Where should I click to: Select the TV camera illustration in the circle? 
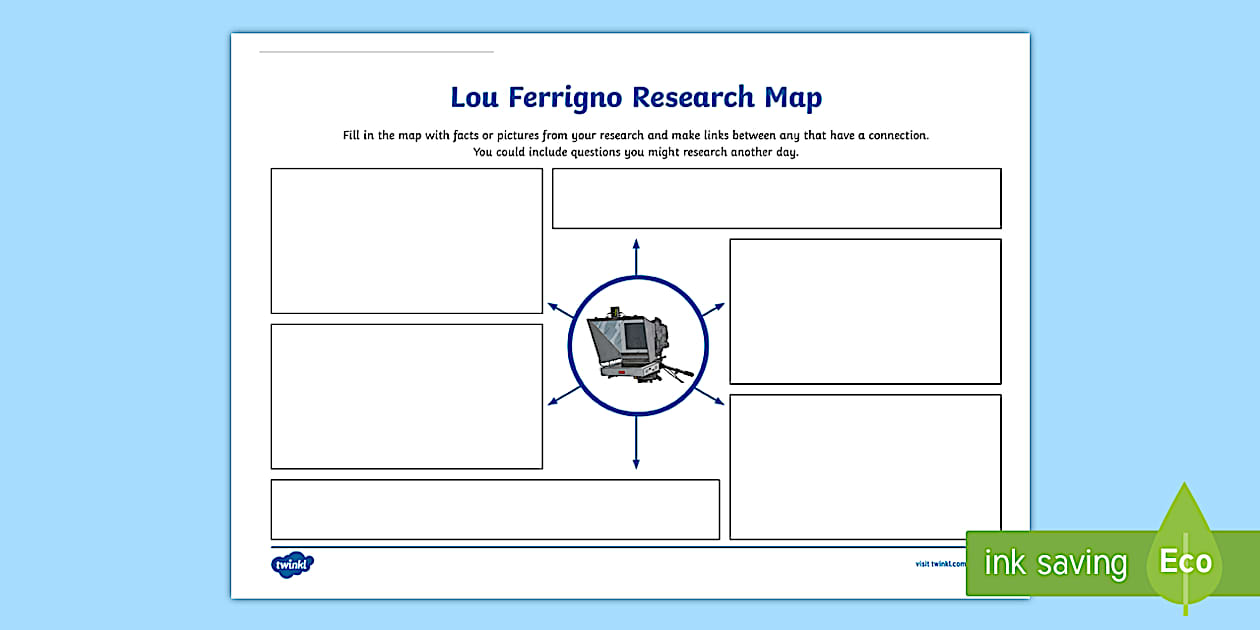637,345
